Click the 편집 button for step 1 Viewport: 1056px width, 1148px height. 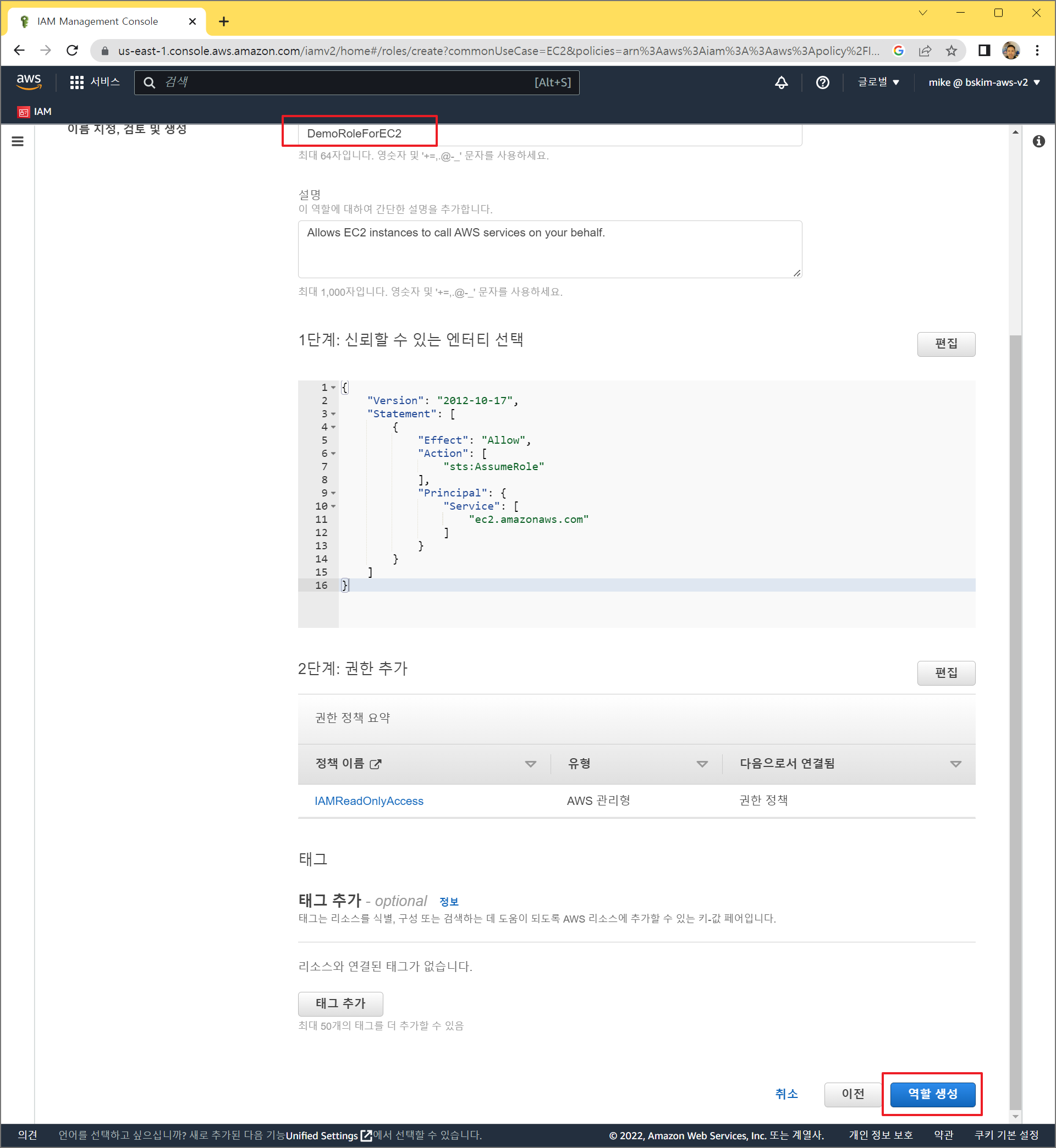pyautogui.click(x=945, y=344)
